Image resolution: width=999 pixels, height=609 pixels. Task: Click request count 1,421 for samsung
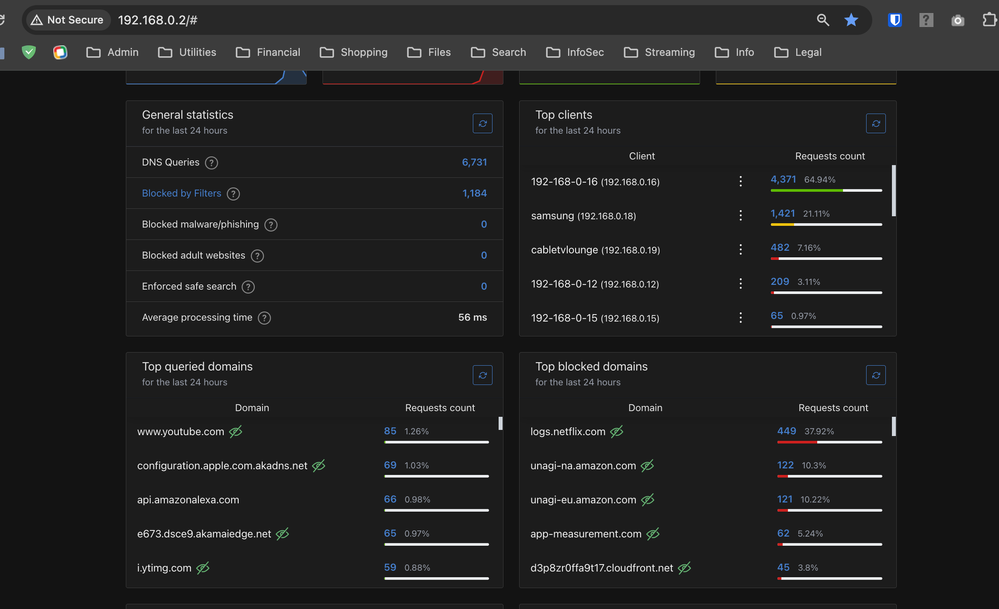(782, 213)
